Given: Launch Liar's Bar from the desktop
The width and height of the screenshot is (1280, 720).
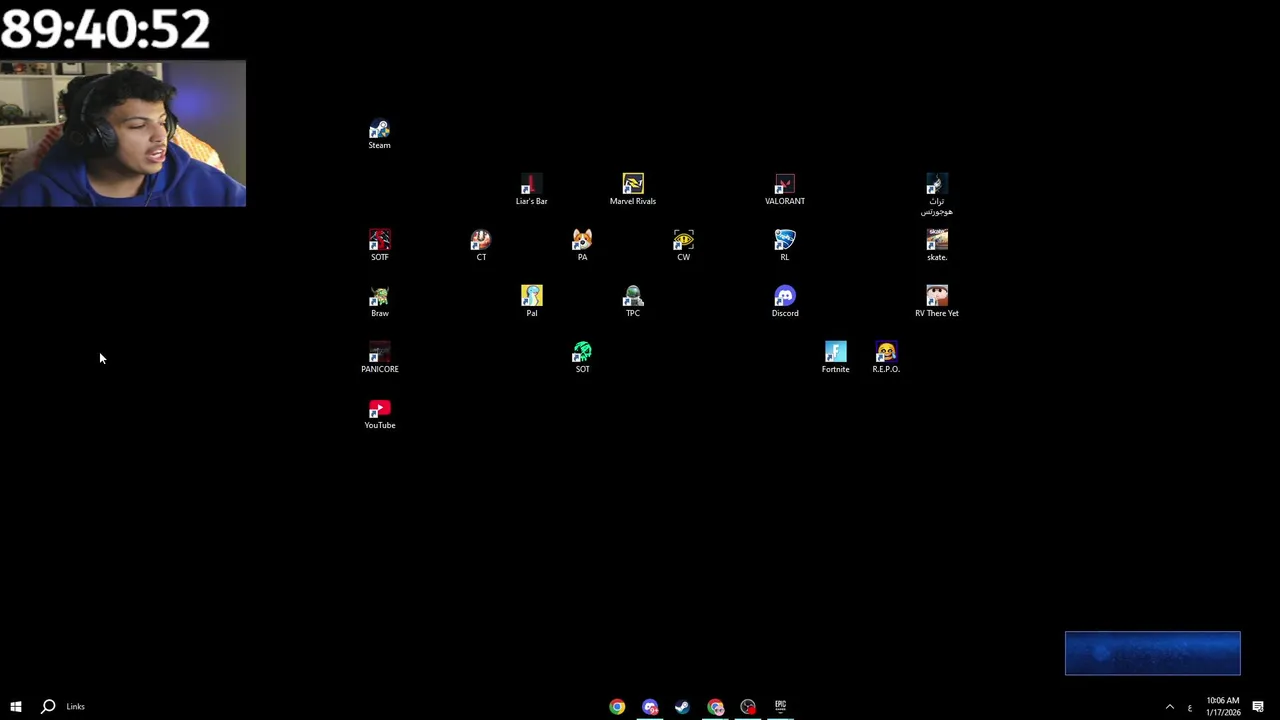Looking at the screenshot, I should (x=531, y=190).
